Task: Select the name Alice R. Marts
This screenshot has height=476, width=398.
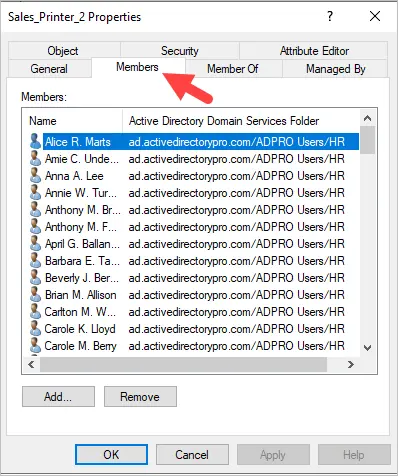Action: click(78, 142)
